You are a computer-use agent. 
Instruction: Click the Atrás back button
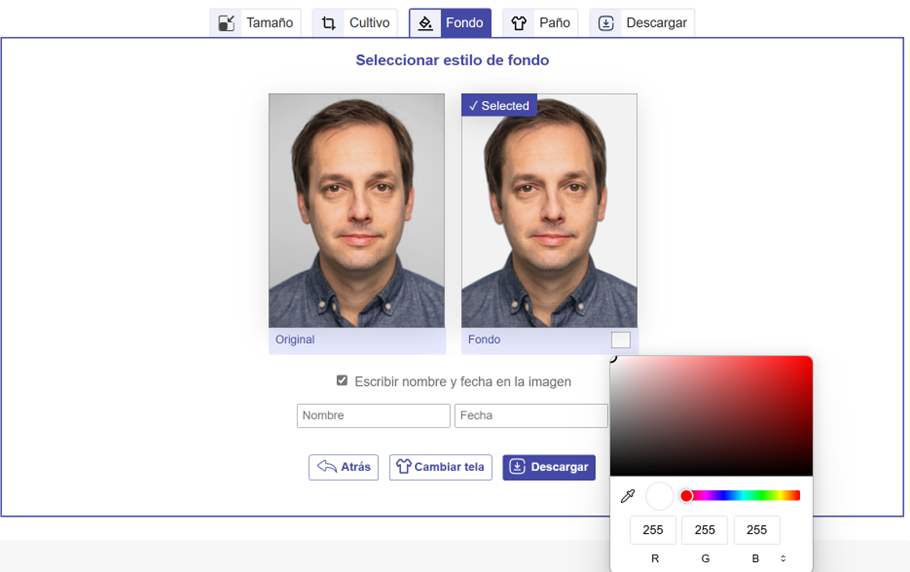pos(344,467)
